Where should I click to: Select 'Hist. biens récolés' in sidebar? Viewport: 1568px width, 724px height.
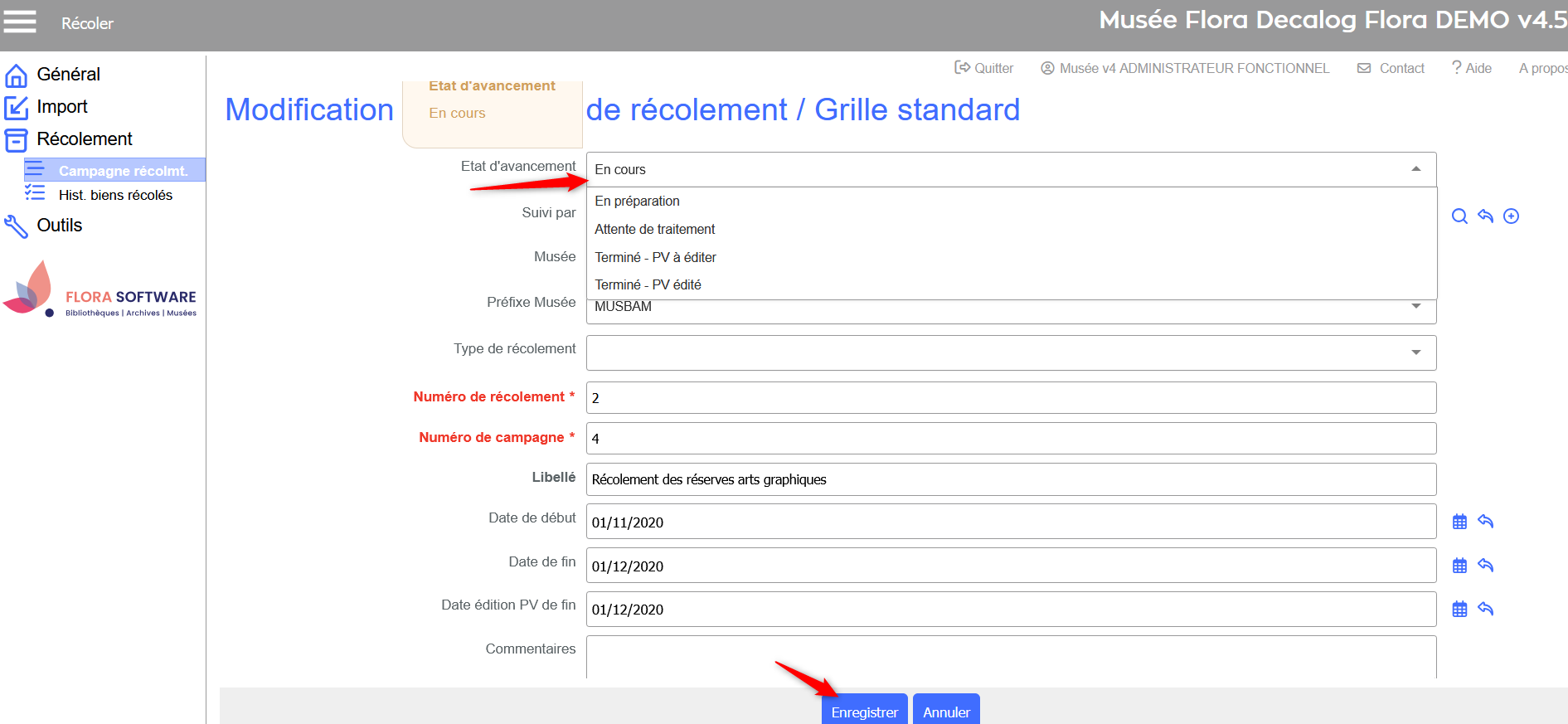(115, 195)
